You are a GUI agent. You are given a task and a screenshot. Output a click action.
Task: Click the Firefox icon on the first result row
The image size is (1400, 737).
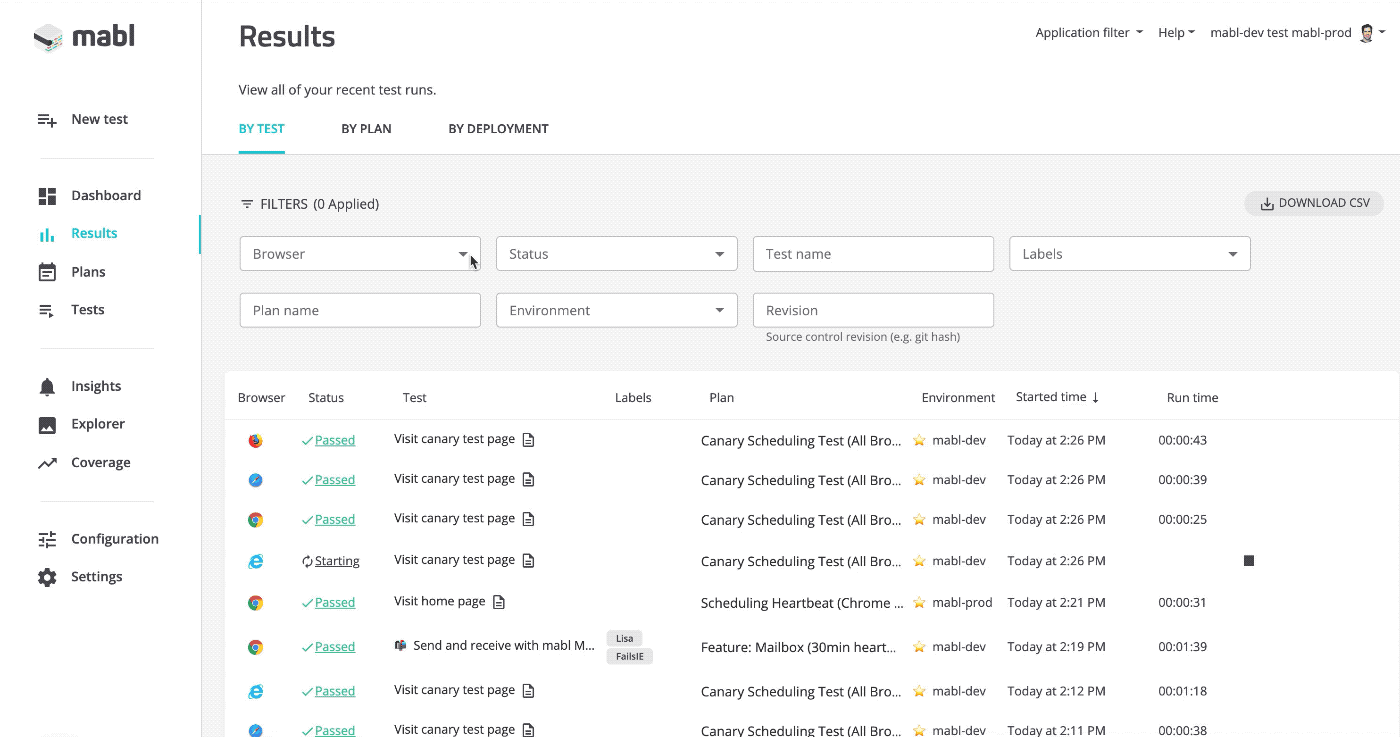click(256, 440)
